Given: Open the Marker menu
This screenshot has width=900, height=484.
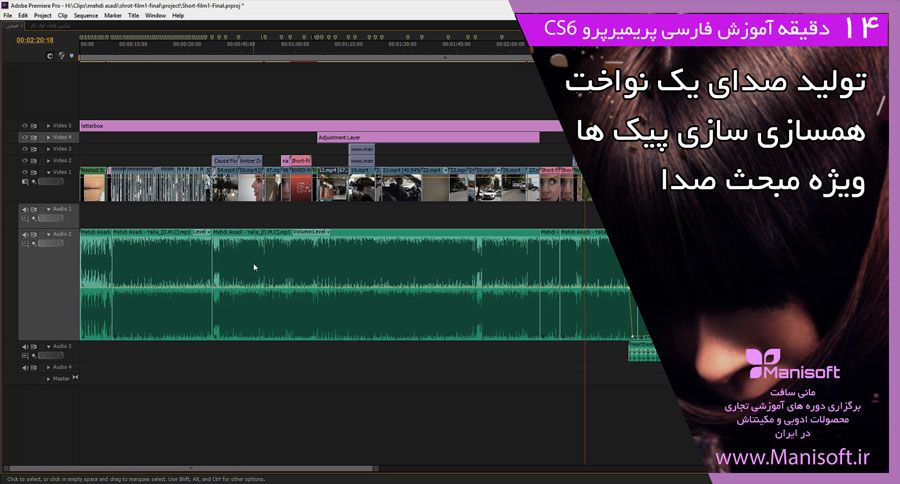Looking at the screenshot, I should tap(113, 16).
